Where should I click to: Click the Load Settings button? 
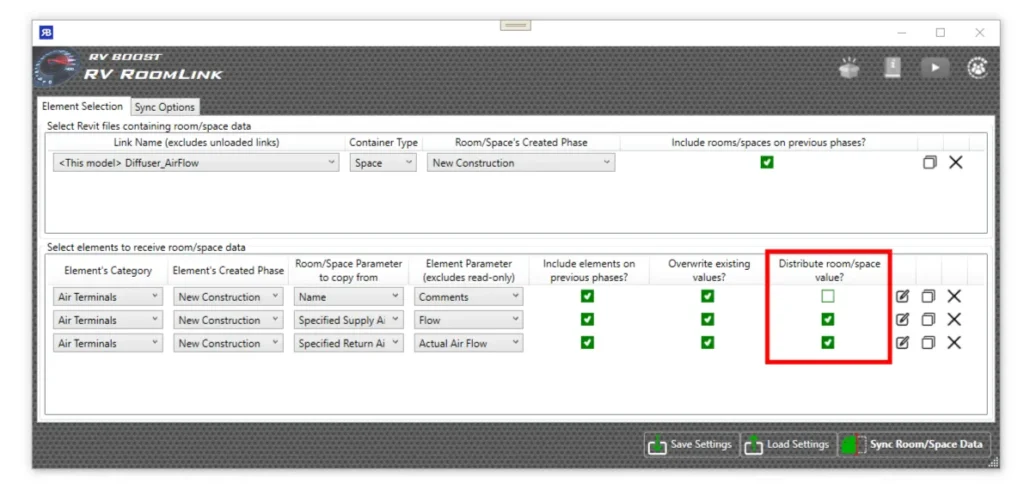pyautogui.click(x=789, y=444)
